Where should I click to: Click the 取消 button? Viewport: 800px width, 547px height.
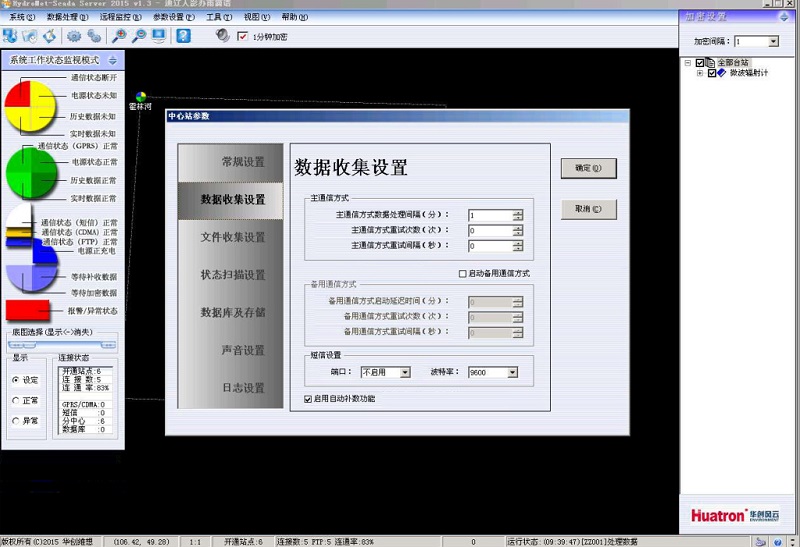pyautogui.click(x=588, y=209)
